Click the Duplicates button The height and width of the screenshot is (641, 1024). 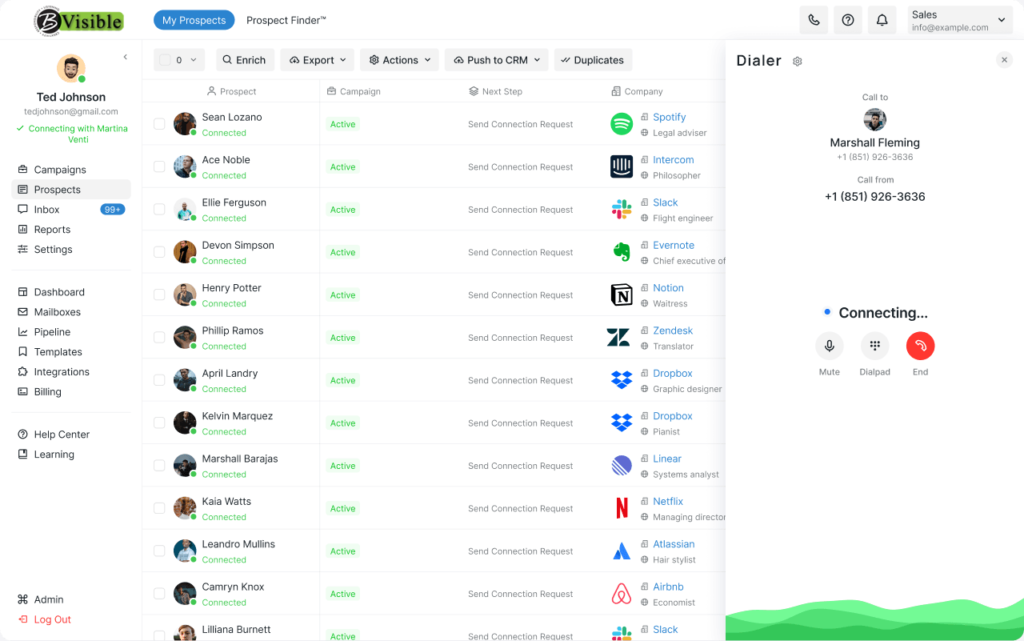(x=593, y=60)
